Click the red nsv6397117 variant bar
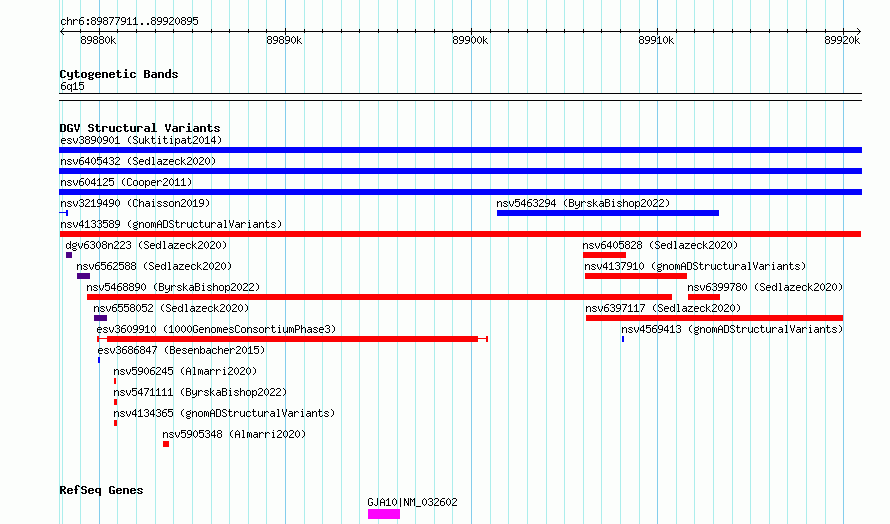 714,318
